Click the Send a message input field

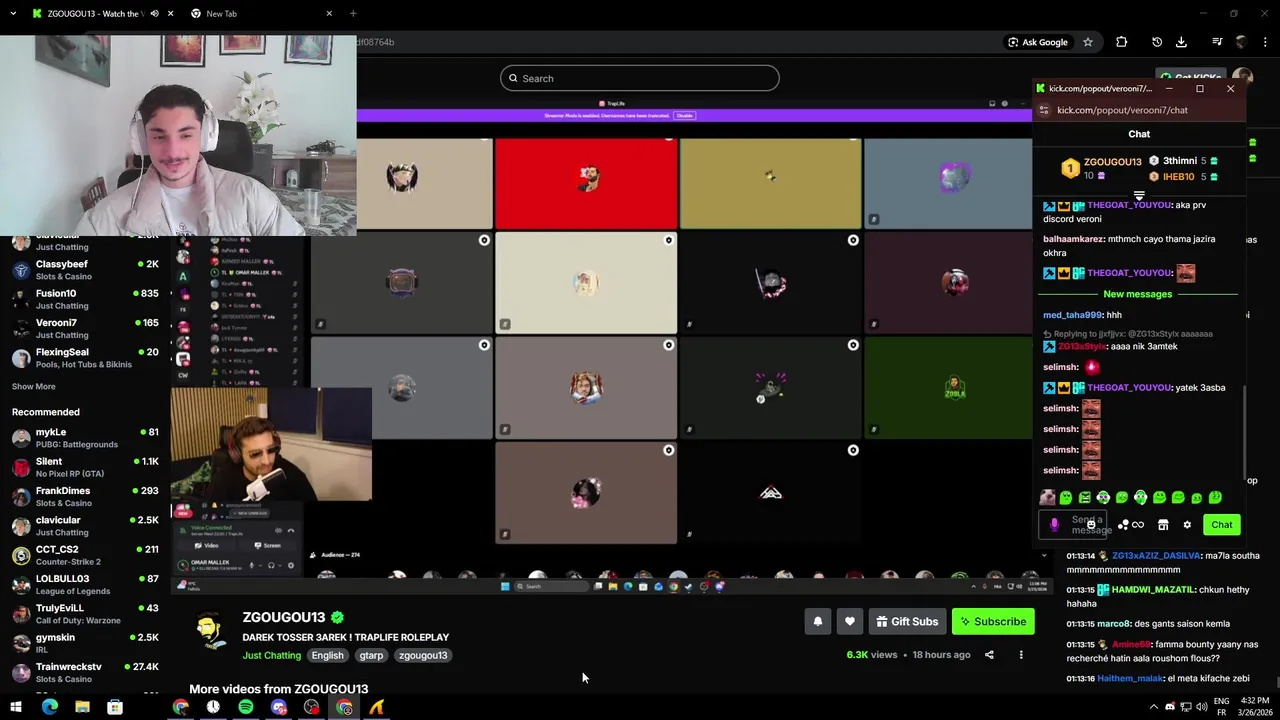(x=1072, y=525)
